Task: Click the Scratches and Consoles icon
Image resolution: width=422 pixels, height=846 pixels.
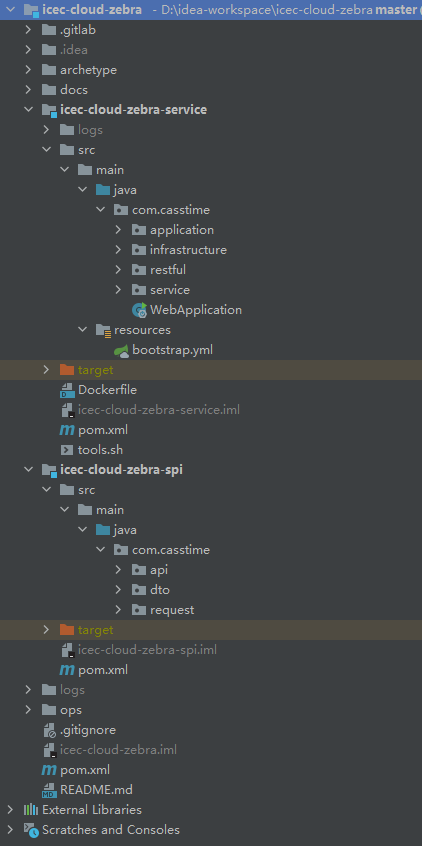Action: pyautogui.click(x=31, y=830)
